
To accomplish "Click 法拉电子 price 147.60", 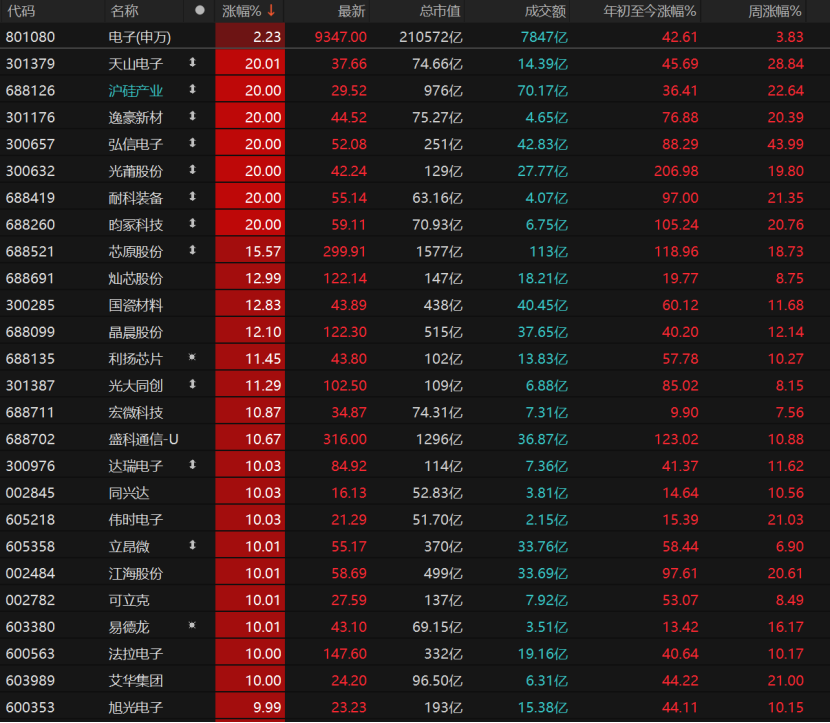I will (x=345, y=654).
